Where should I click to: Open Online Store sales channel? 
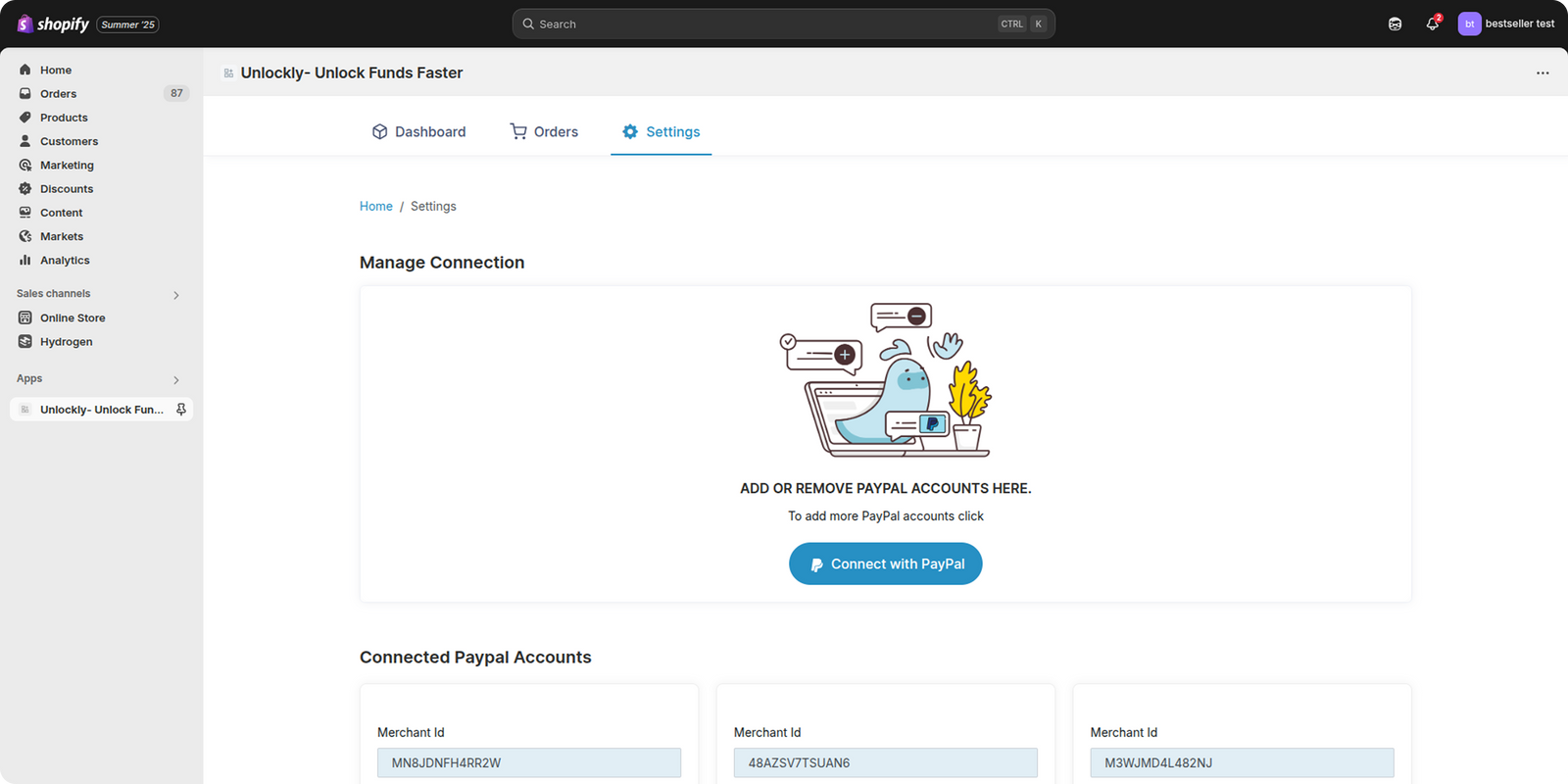tap(73, 318)
